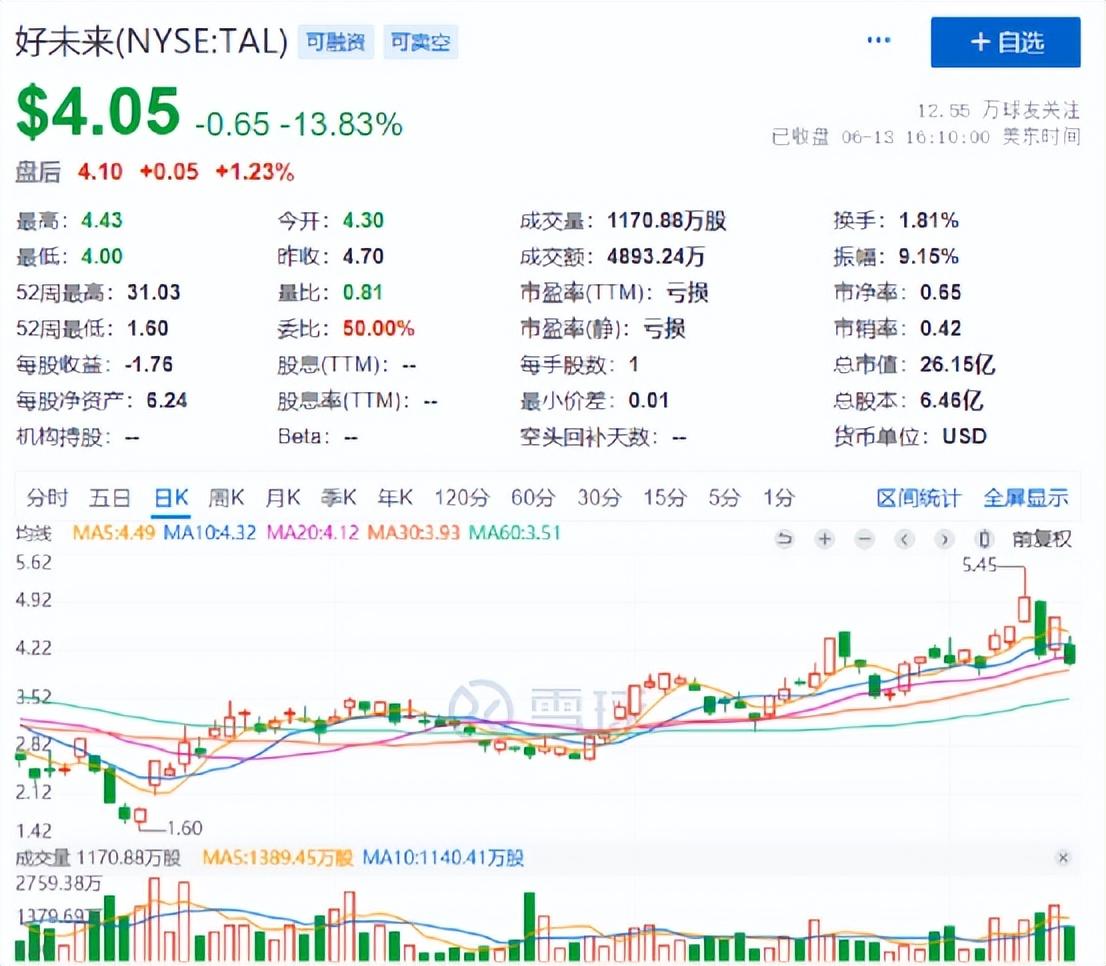Add stock via the 自选 button
1106x966 pixels.
[1005, 42]
